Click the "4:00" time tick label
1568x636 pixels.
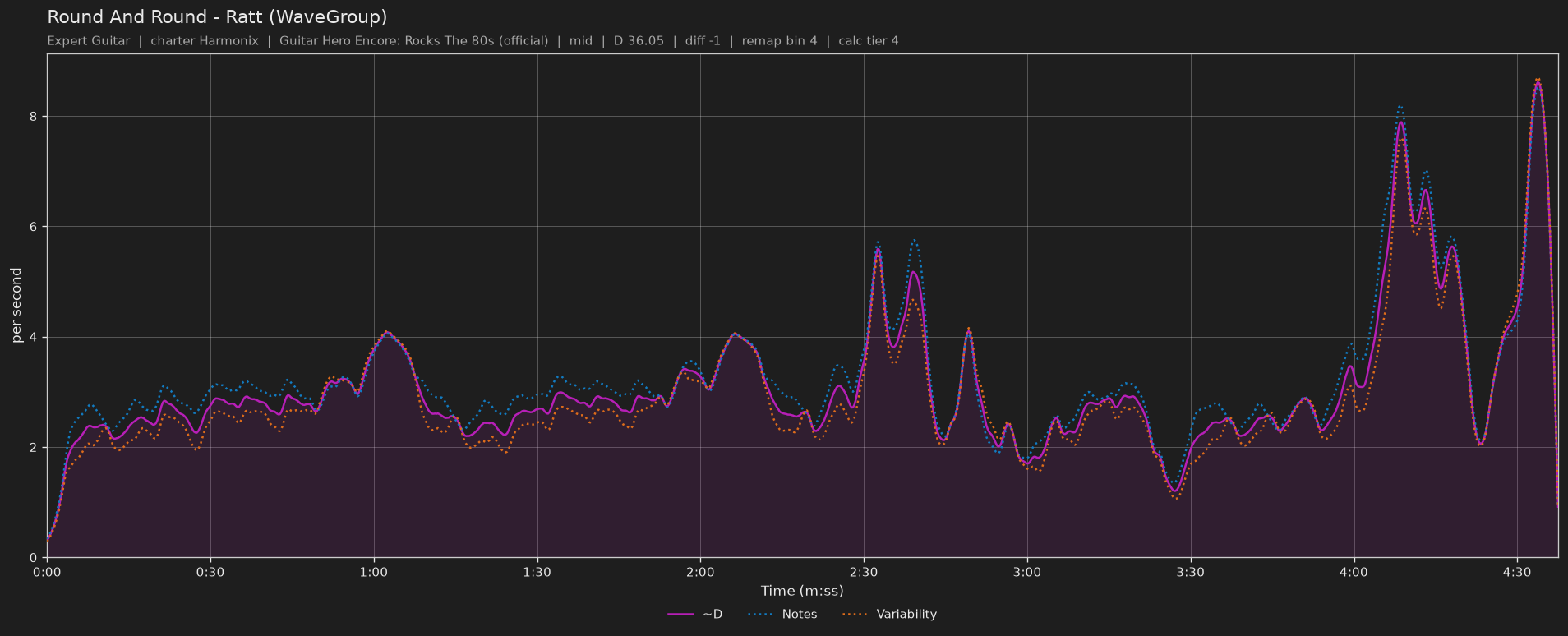tap(1354, 572)
